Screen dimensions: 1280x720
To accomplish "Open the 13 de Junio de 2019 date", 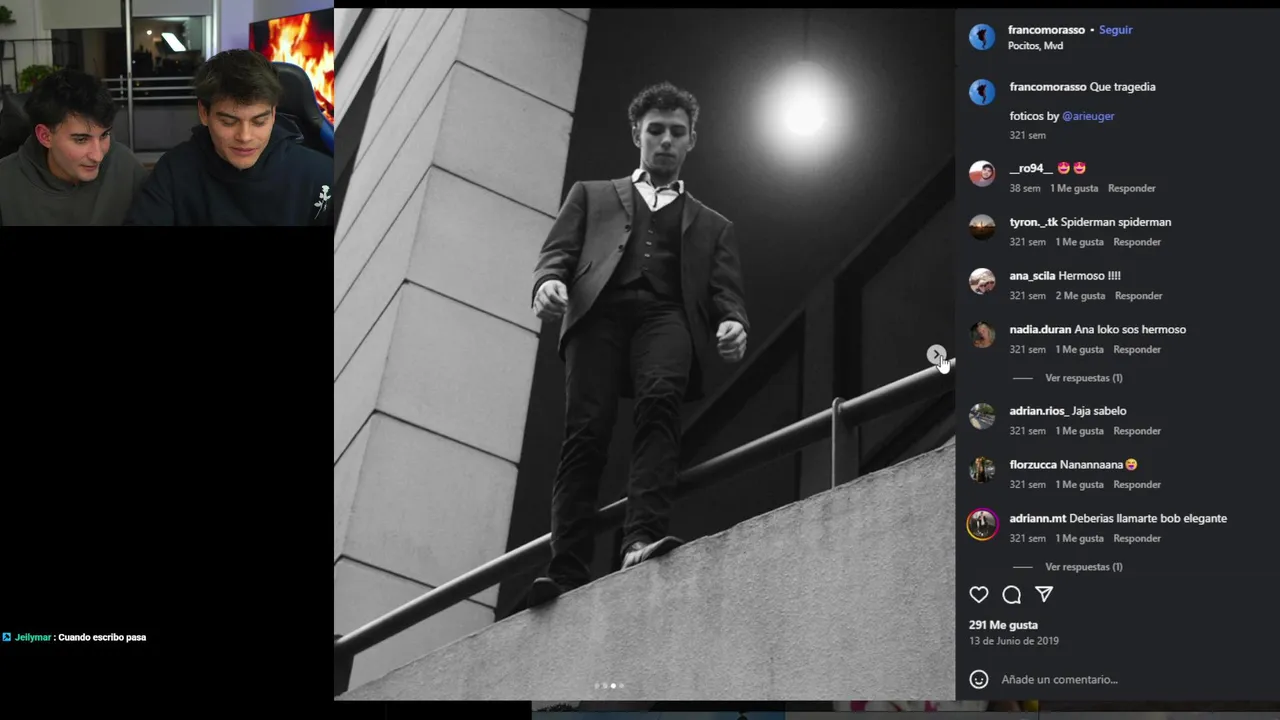I will point(1013,641).
